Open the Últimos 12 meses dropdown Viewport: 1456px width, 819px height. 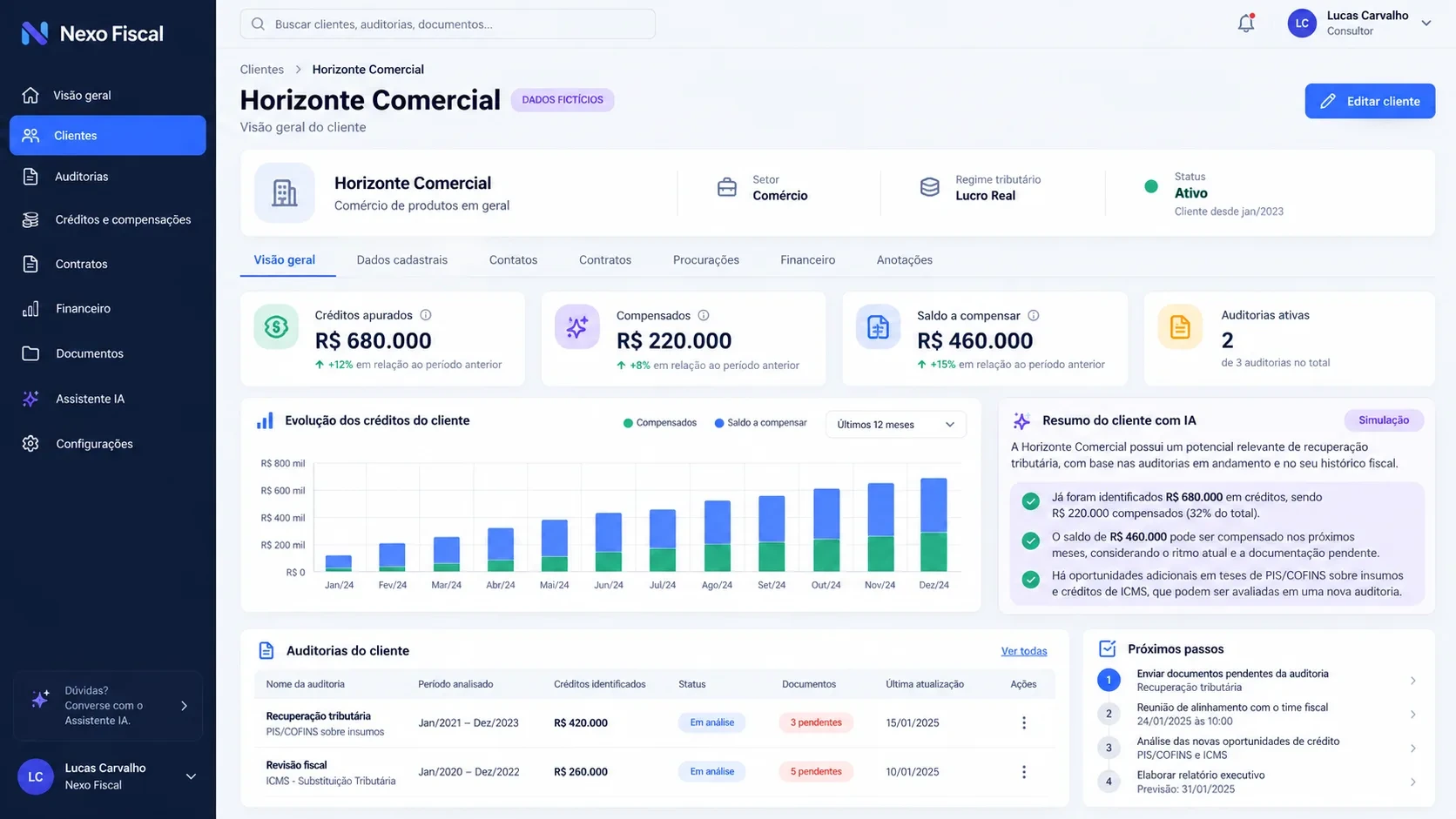click(895, 425)
